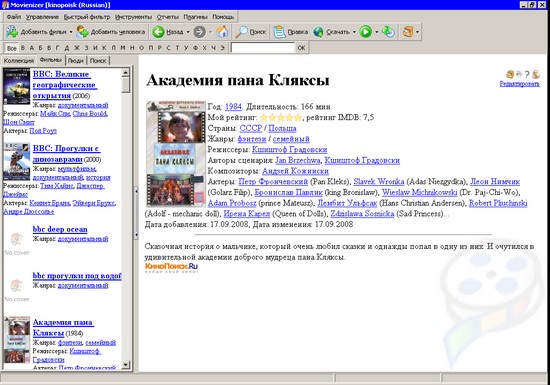Screen dimensions: 550x385
Task: Open the Инструменты menu
Action: [133, 16]
